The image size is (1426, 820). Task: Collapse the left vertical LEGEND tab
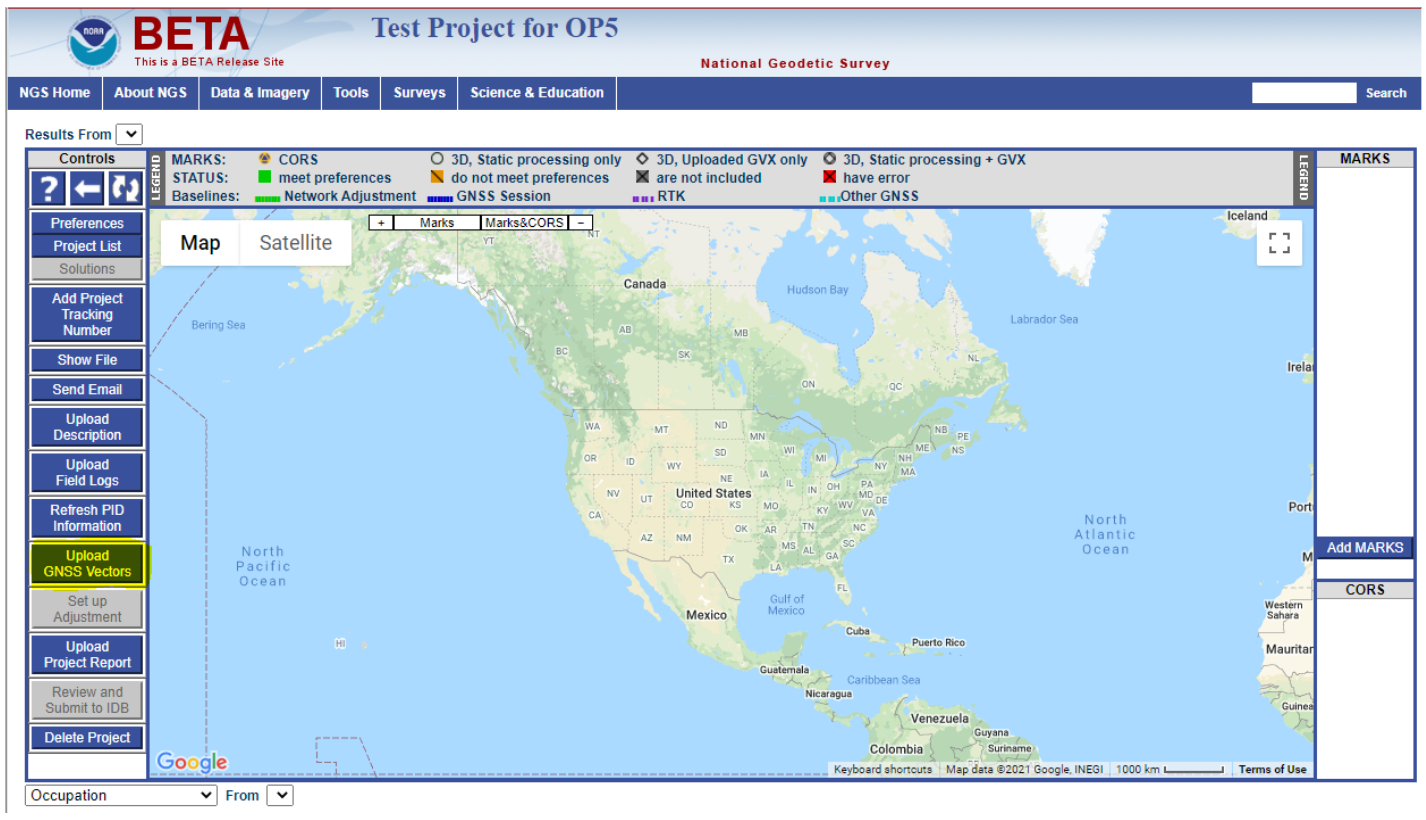point(156,178)
